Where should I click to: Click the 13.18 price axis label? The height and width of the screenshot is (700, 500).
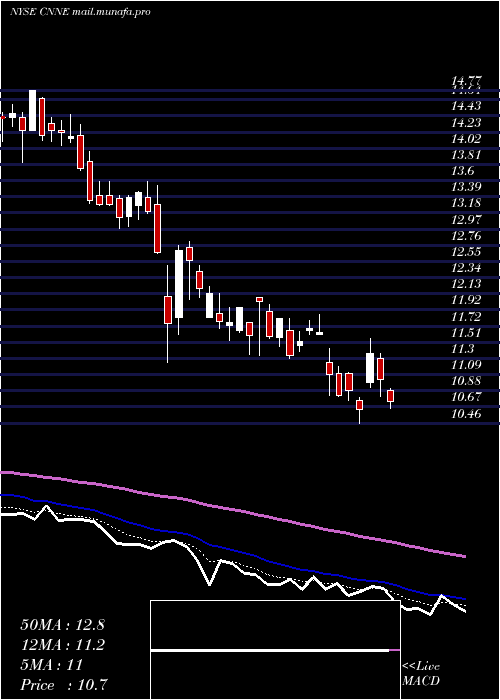pyautogui.click(x=466, y=203)
